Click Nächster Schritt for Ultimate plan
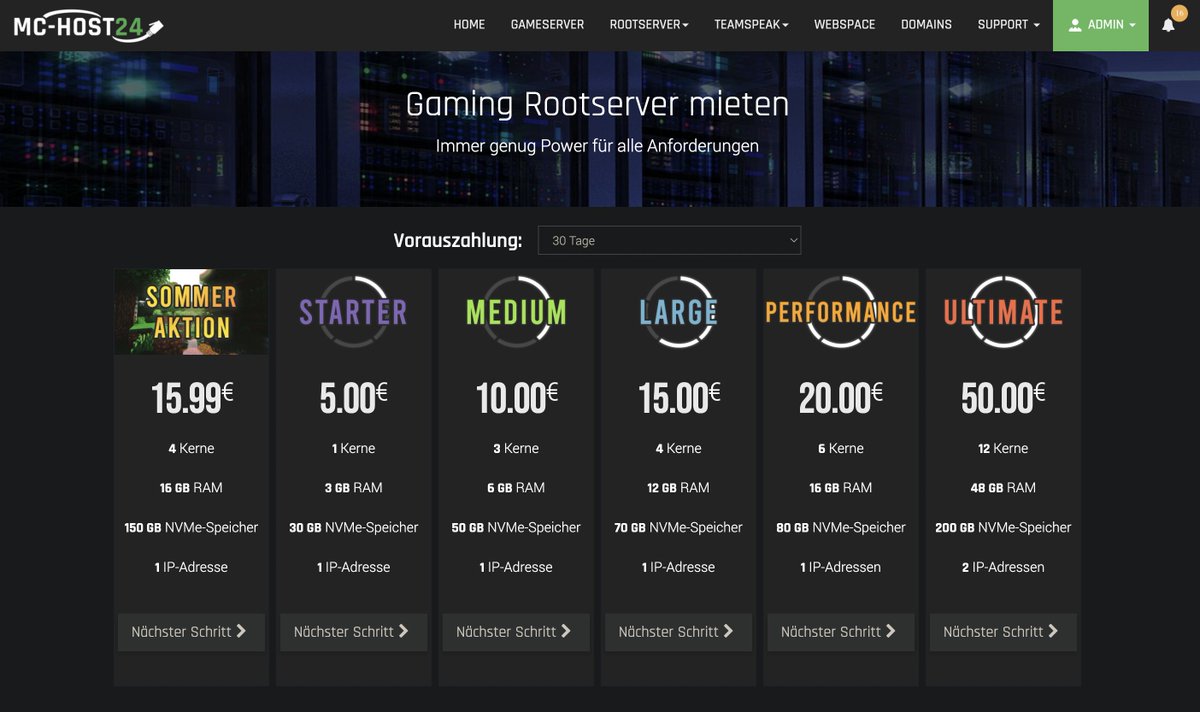The width and height of the screenshot is (1200, 712). coord(1003,632)
